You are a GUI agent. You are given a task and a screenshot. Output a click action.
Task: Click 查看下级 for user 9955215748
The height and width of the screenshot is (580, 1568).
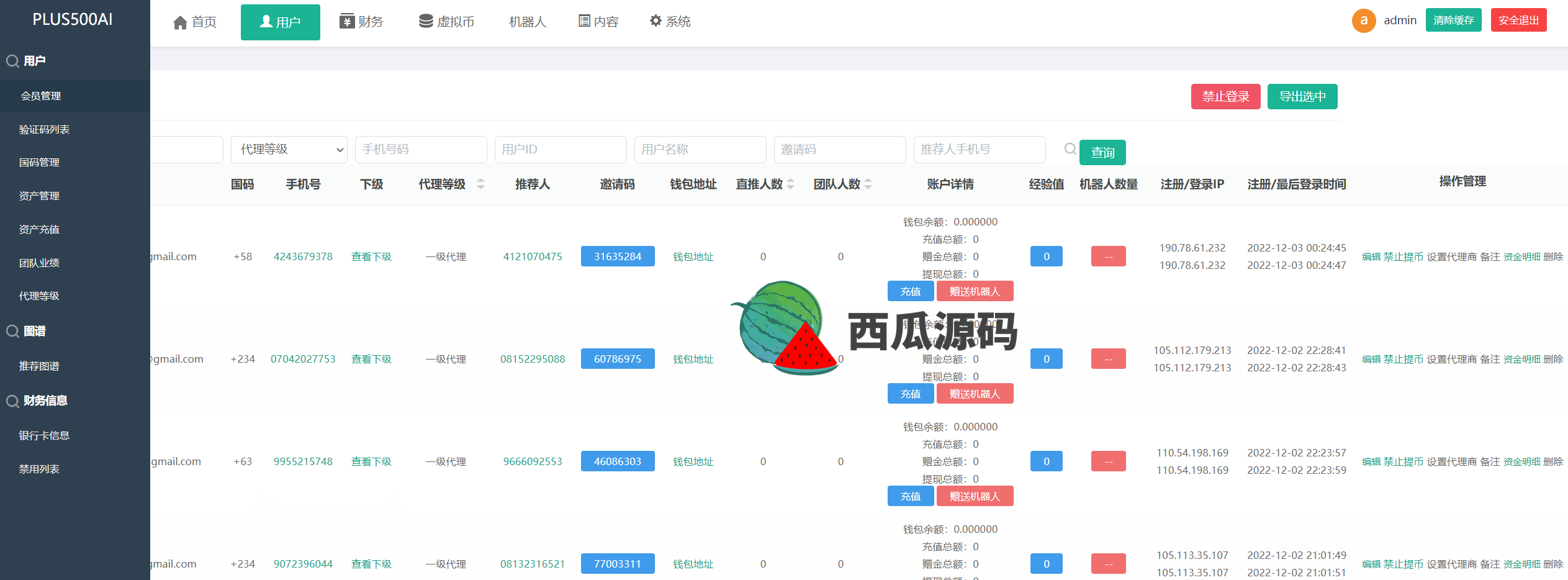(x=371, y=461)
